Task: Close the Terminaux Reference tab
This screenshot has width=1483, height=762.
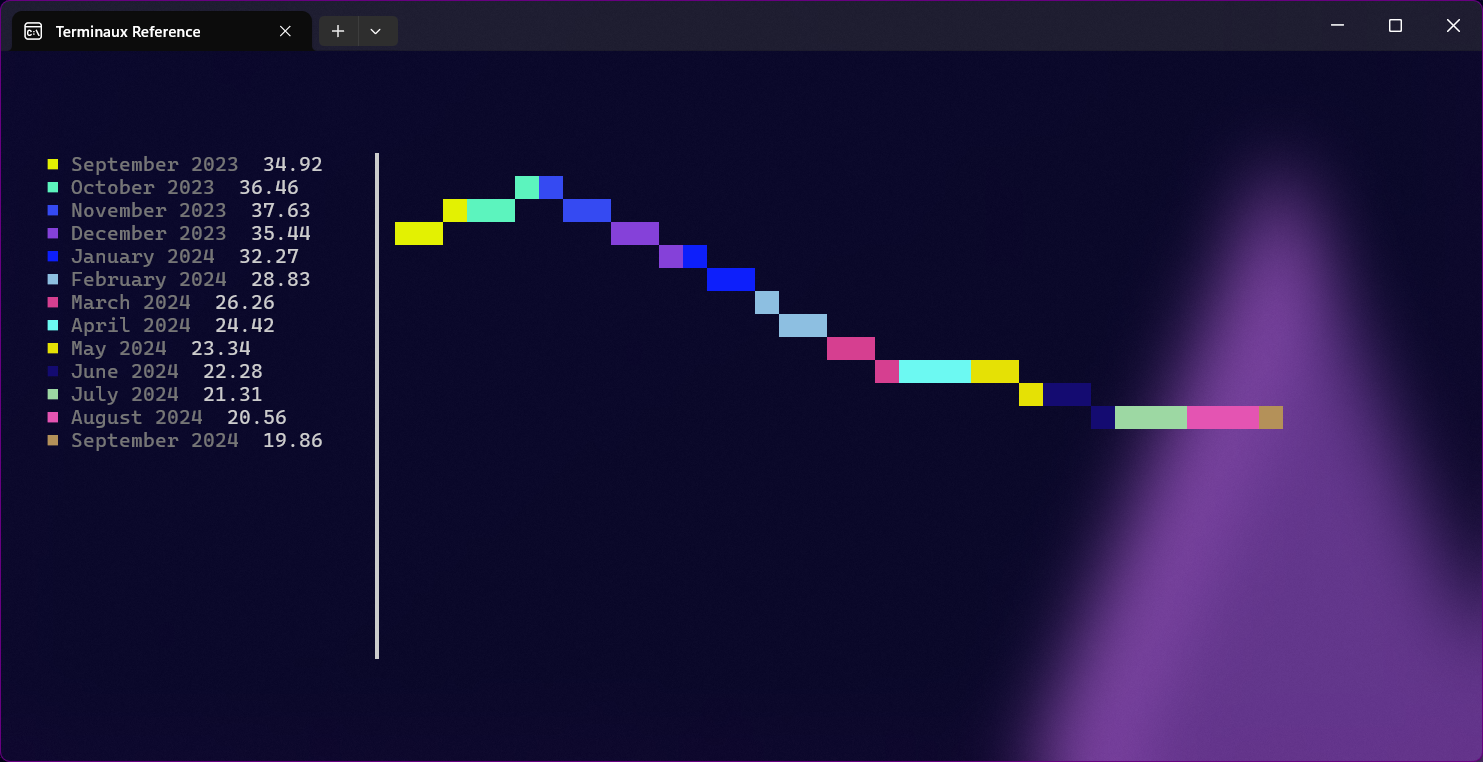Action: [285, 31]
